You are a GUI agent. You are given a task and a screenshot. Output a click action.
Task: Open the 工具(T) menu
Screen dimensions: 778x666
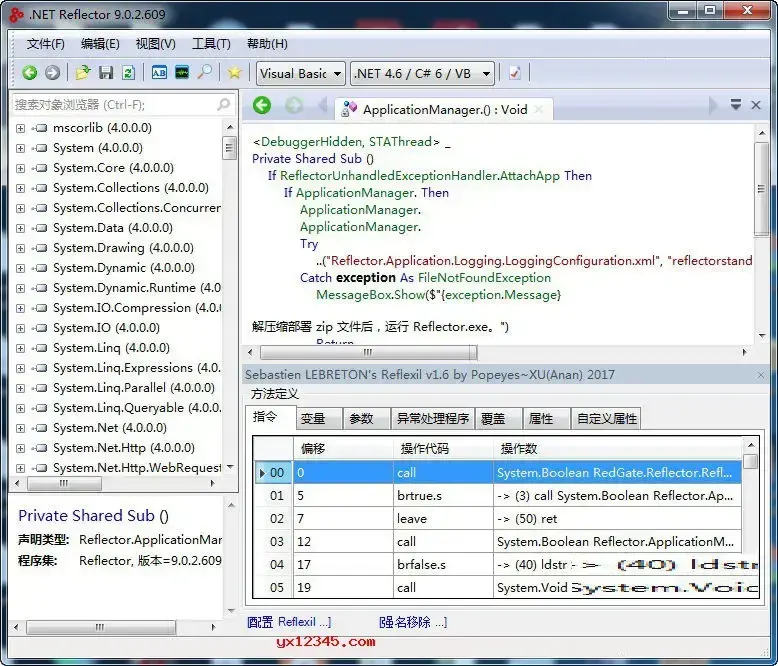pos(211,44)
